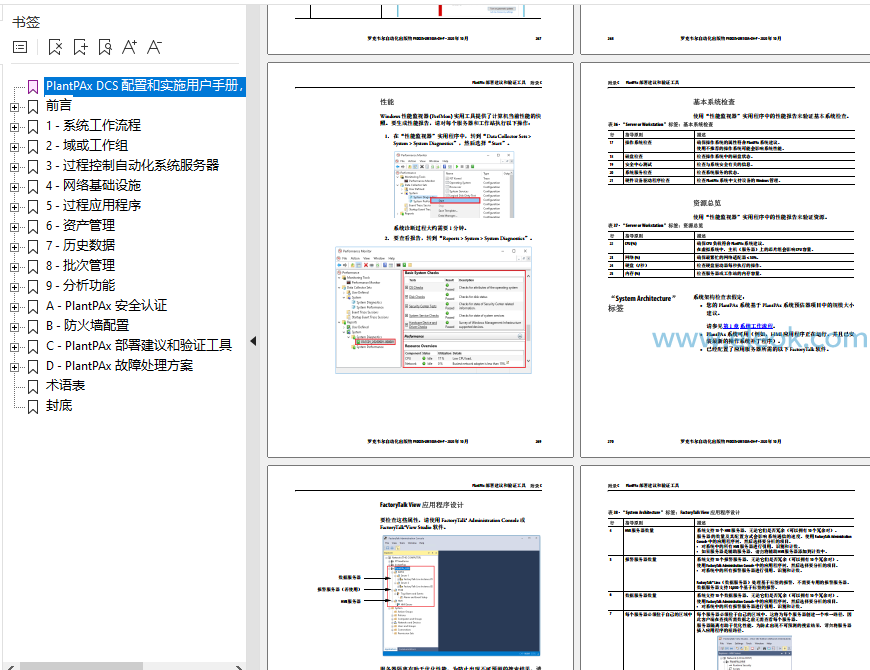Increase bookmark text size (A+)

[129, 47]
